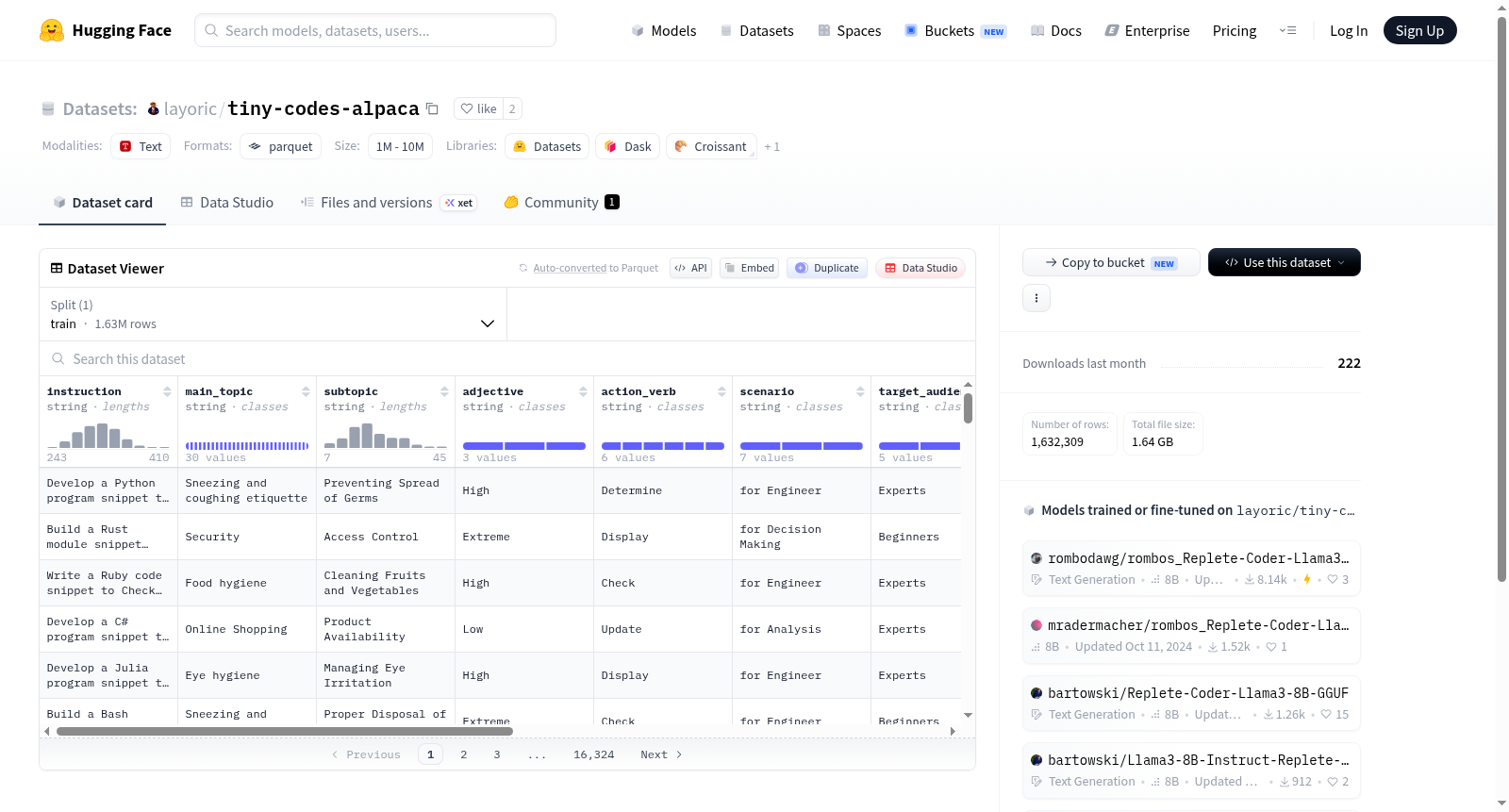Click the horizontal scrollbar of the table

(x=285, y=731)
